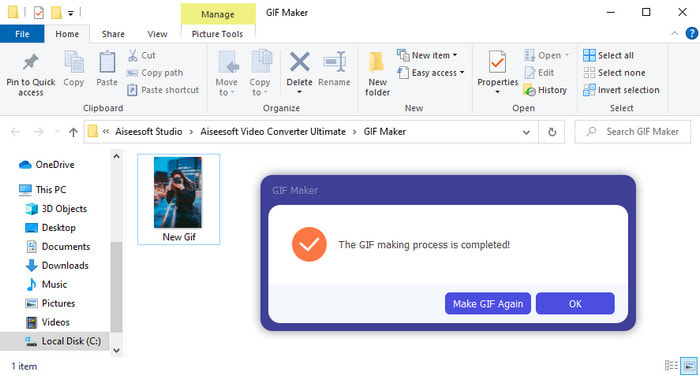Image resolution: width=700 pixels, height=376 pixels.
Task: Click navigation pane scroll down arrow
Action: click(117, 351)
